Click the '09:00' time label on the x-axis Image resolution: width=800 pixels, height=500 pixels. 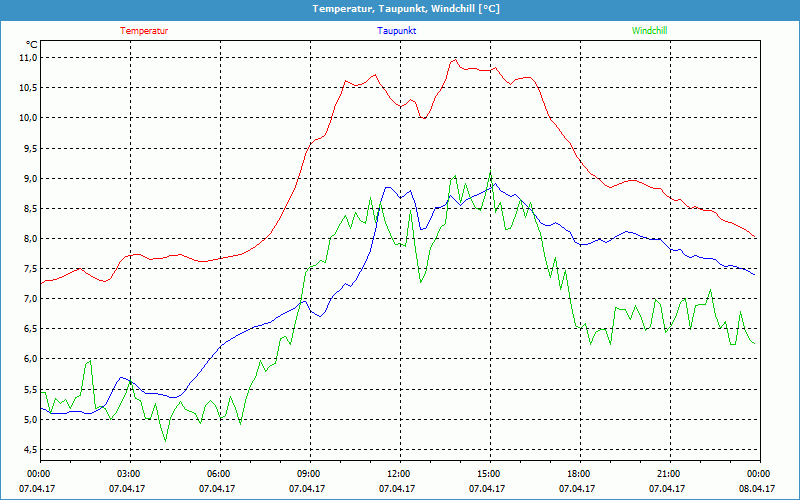pos(310,474)
